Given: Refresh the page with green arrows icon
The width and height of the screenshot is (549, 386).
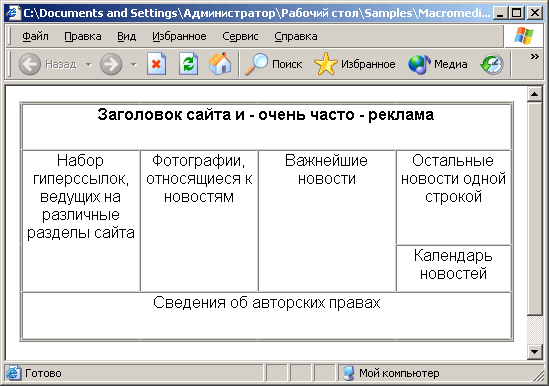Looking at the screenshot, I should (x=188, y=64).
